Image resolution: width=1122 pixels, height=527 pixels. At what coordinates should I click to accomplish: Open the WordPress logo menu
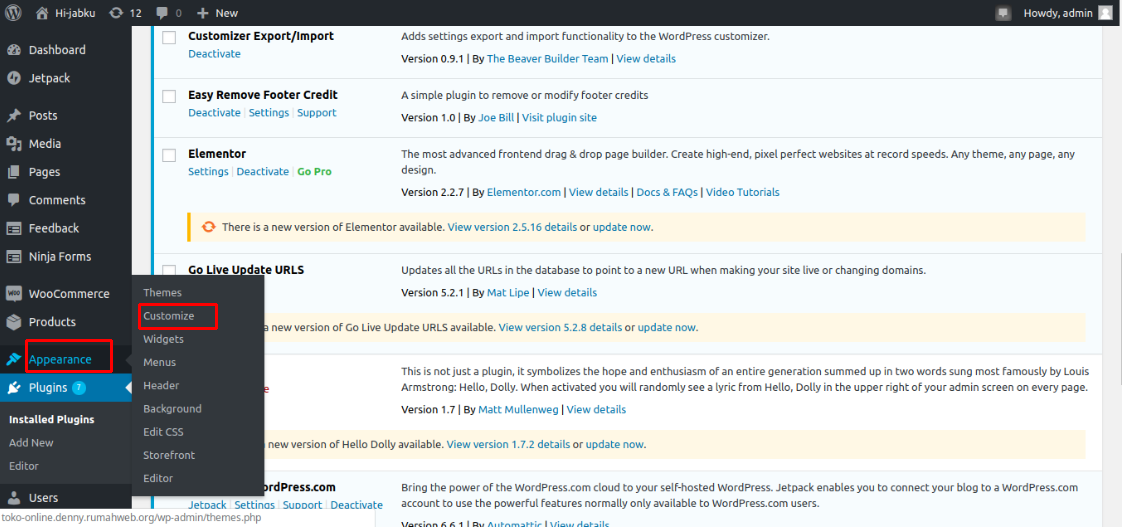pyautogui.click(x=14, y=13)
